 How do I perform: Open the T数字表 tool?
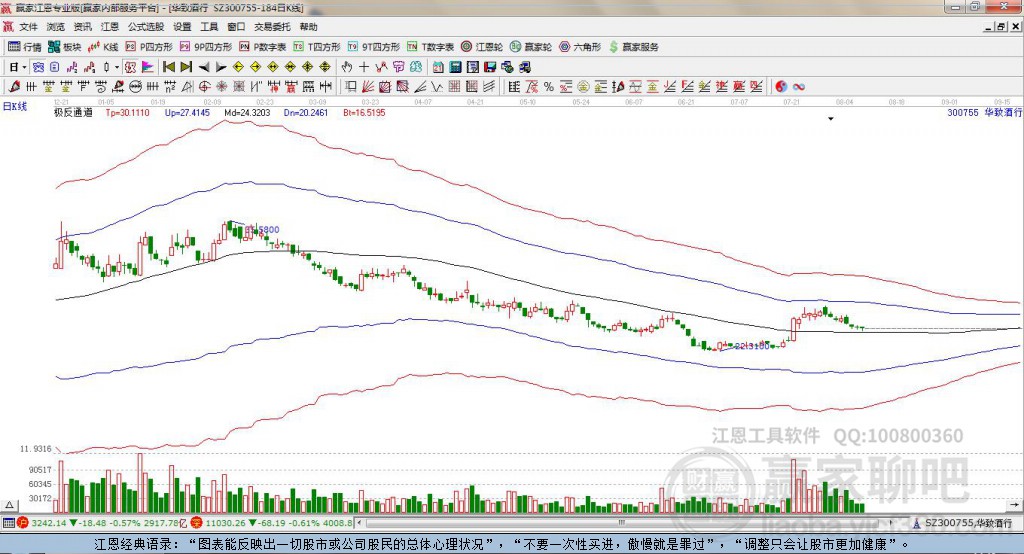(x=430, y=47)
